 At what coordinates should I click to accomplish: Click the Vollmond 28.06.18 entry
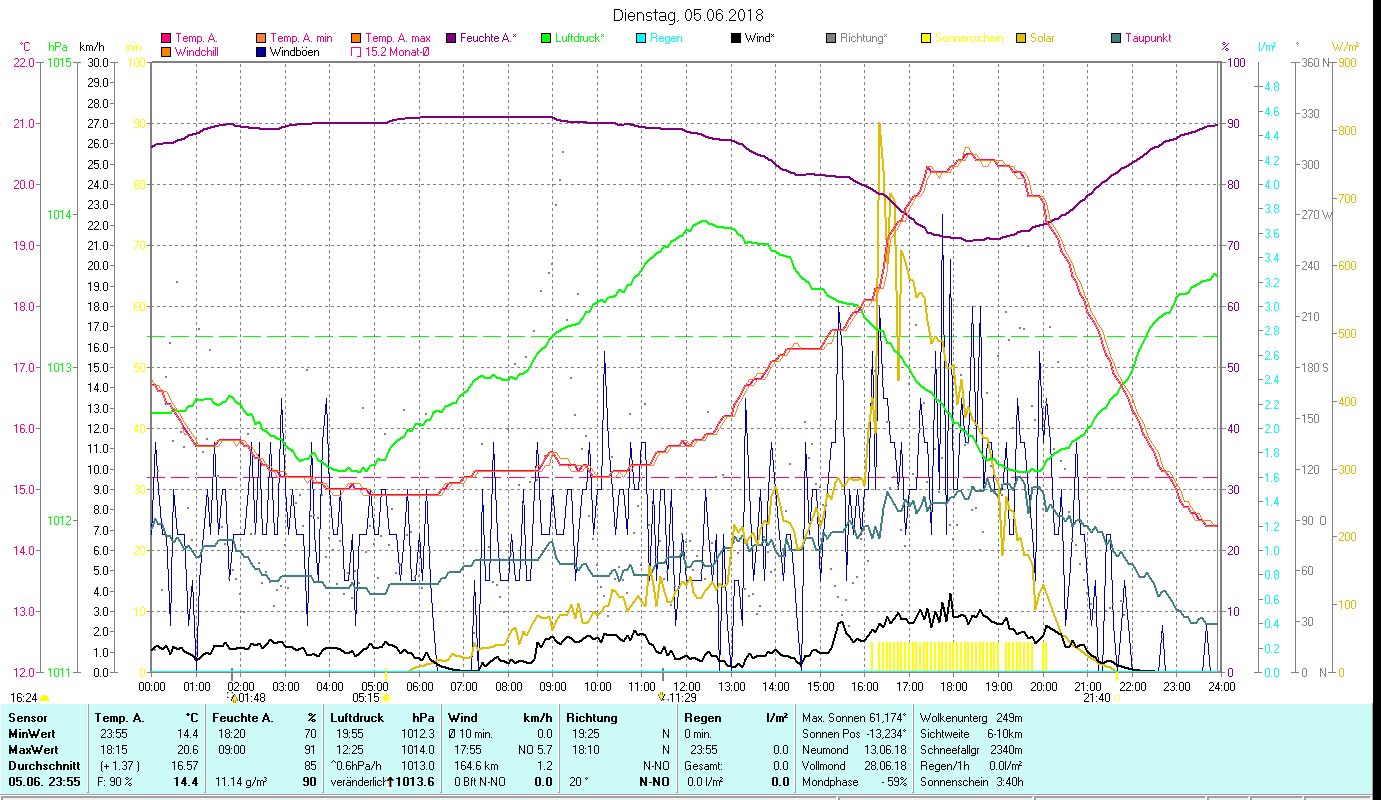[x=854, y=766]
